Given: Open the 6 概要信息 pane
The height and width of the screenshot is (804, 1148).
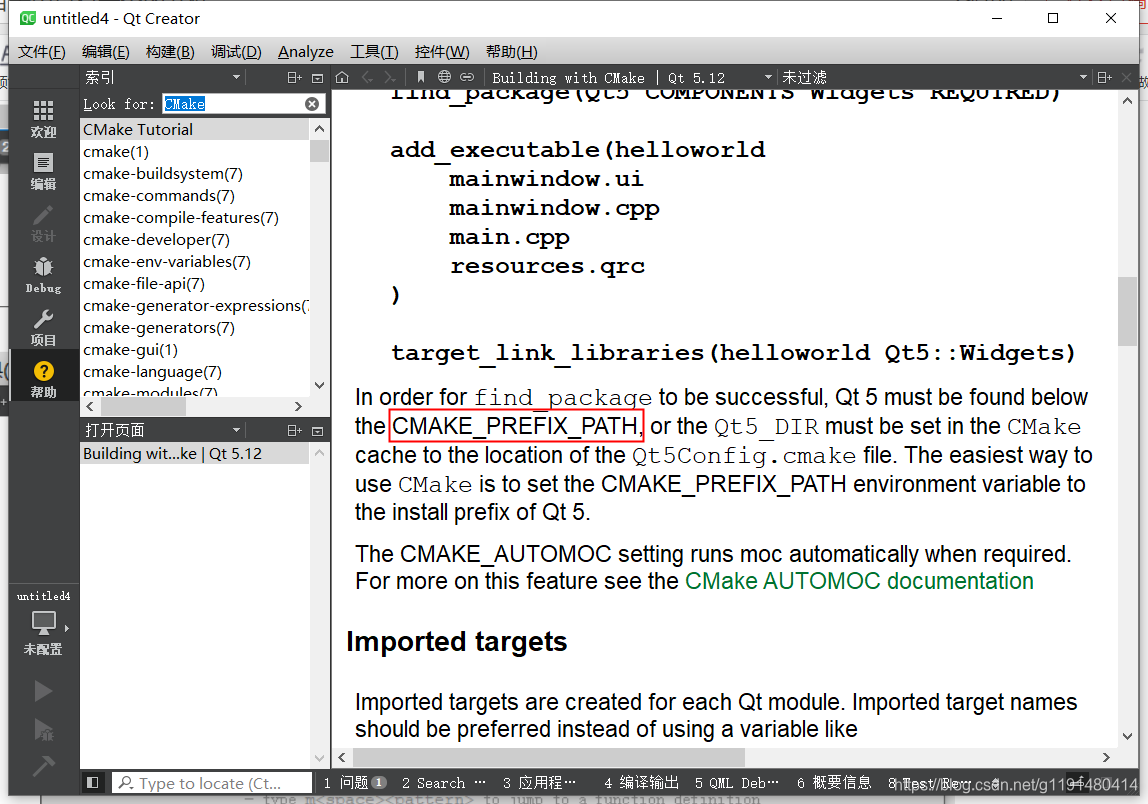Looking at the screenshot, I should (x=834, y=783).
